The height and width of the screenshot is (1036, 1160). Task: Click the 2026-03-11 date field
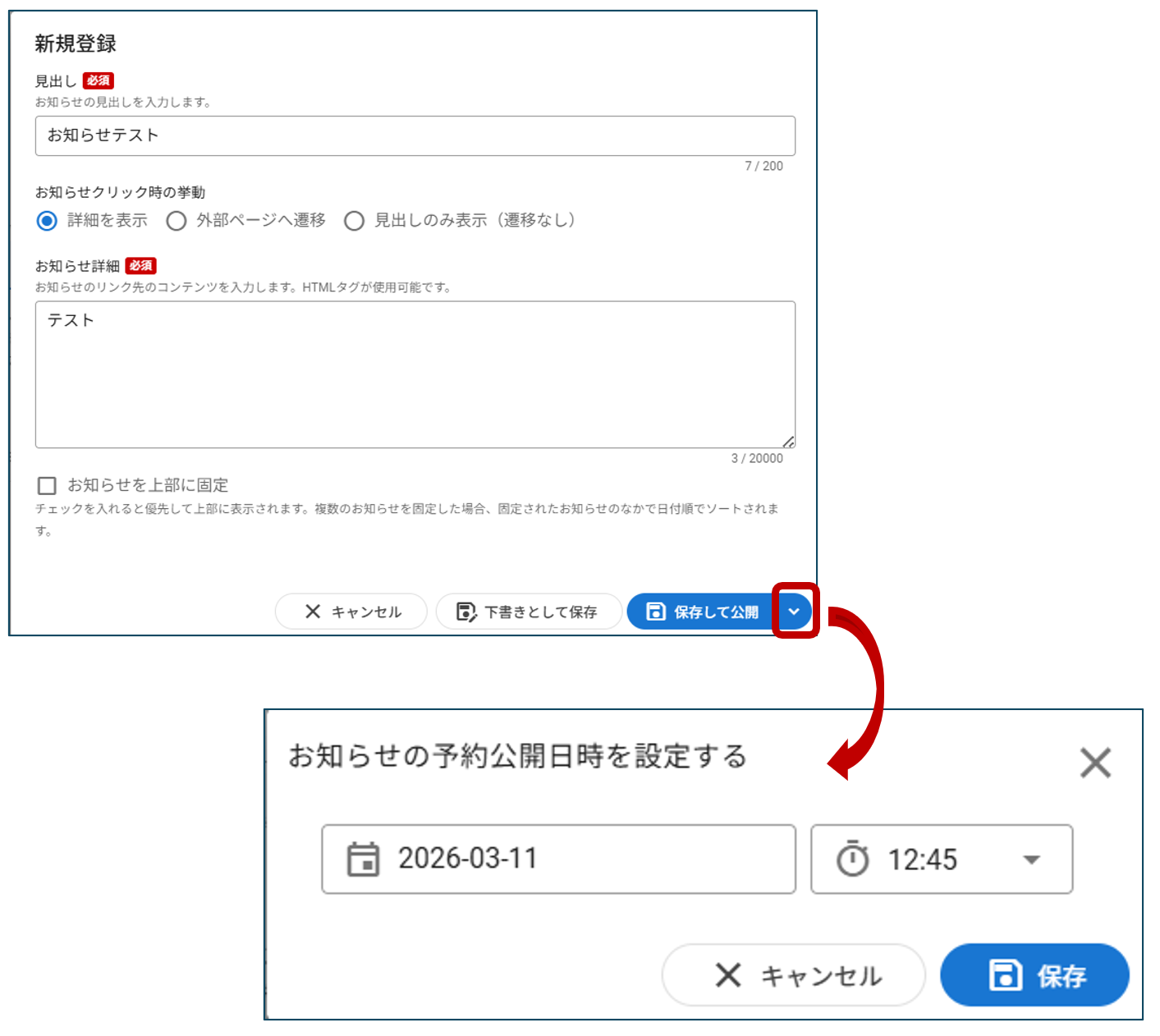[558, 860]
